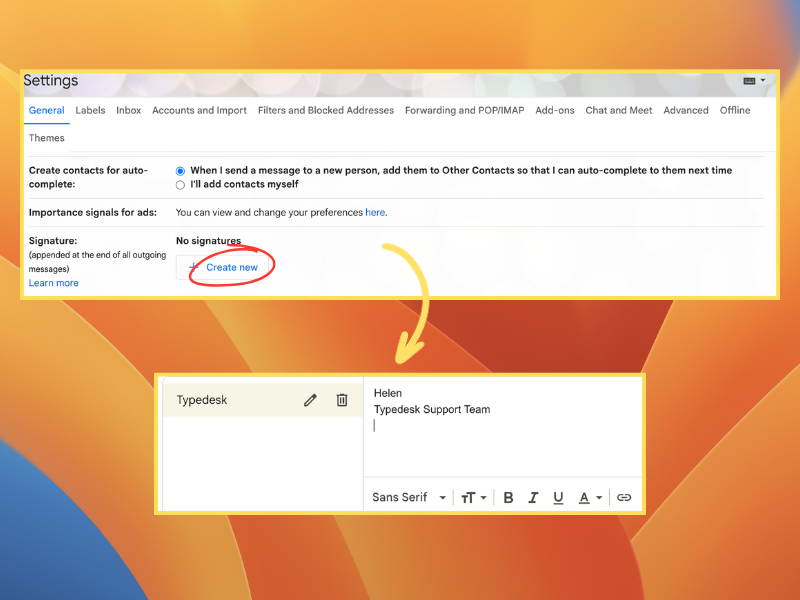Open the Themes tab
Viewport: 800px width, 600px height.
tap(46, 138)
